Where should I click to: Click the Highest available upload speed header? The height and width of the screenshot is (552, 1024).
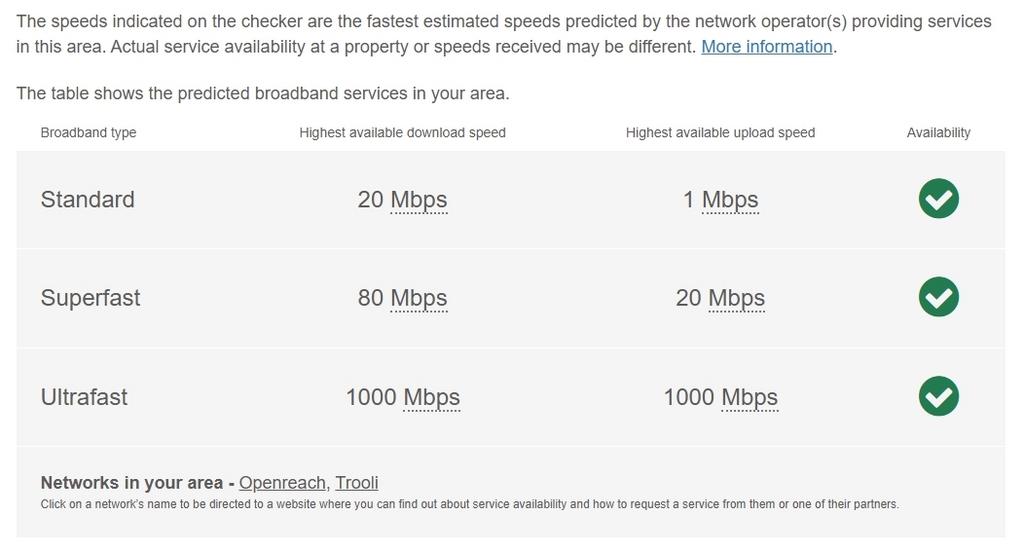[x=720, y=133]
